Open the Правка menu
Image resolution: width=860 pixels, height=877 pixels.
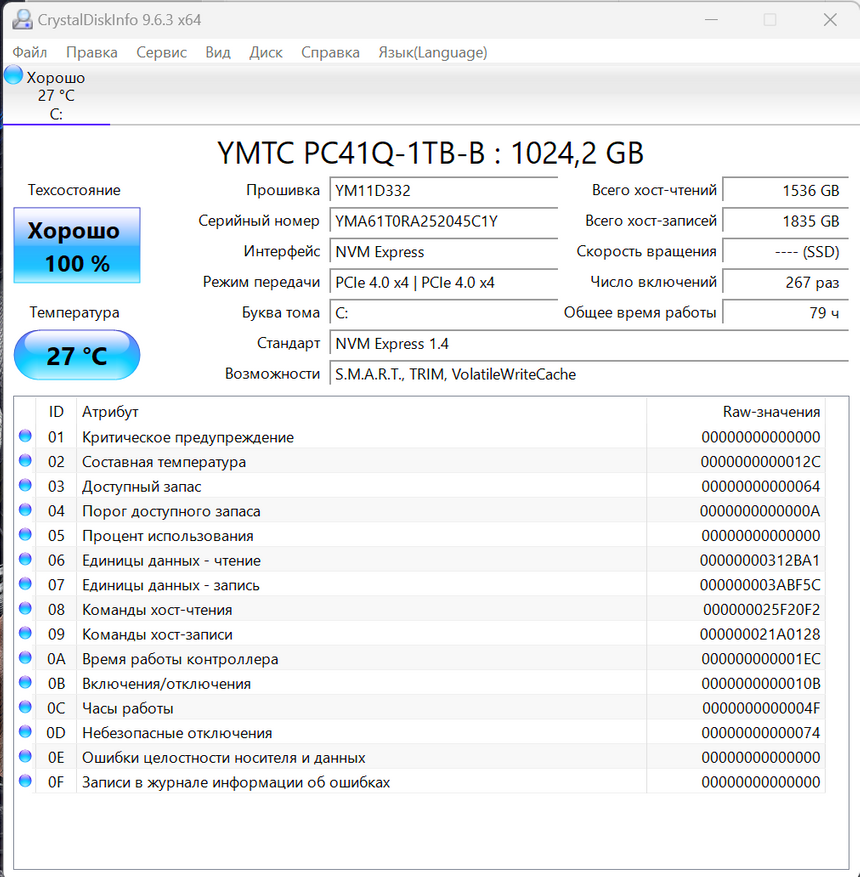point(92,53)
